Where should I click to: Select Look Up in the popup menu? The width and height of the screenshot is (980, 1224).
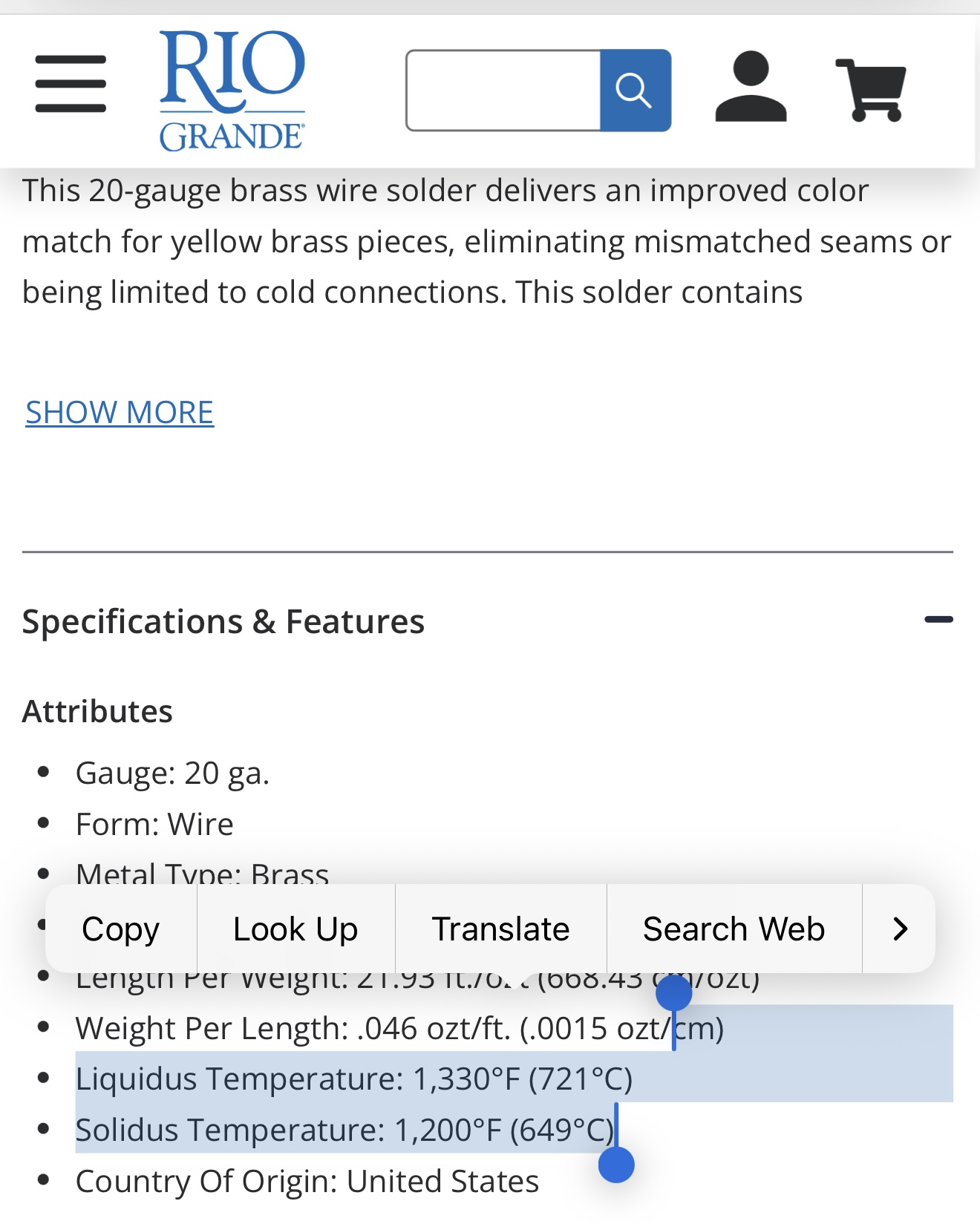click(x=295, y=929)
